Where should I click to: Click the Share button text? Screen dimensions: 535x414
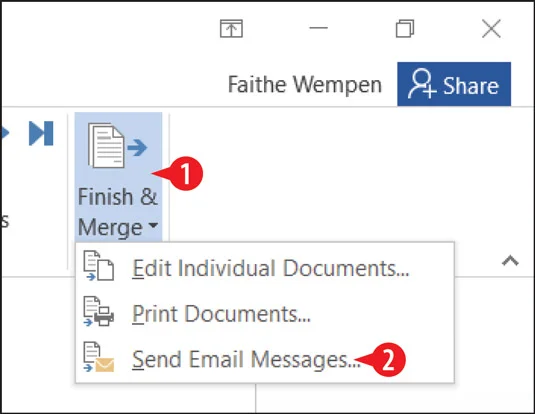tap(471, 86)
